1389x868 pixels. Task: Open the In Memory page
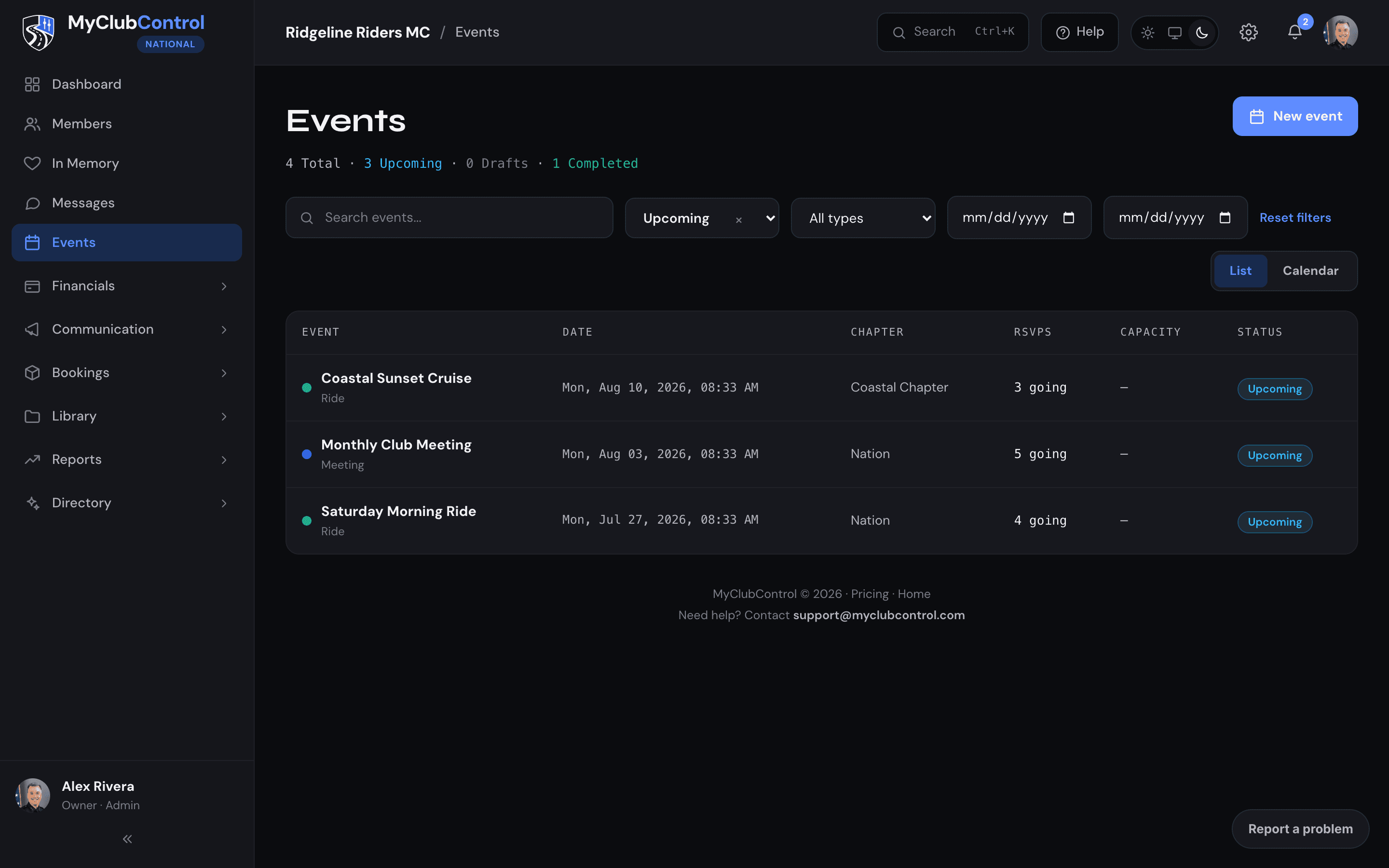coord(126,163)
